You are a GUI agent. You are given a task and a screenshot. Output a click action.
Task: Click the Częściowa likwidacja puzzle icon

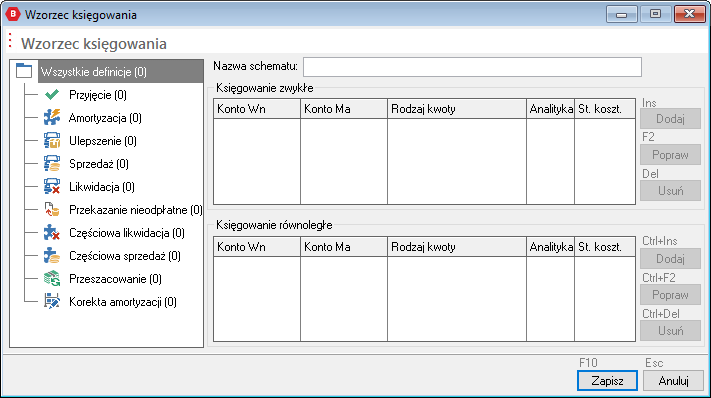click(52, 233)
